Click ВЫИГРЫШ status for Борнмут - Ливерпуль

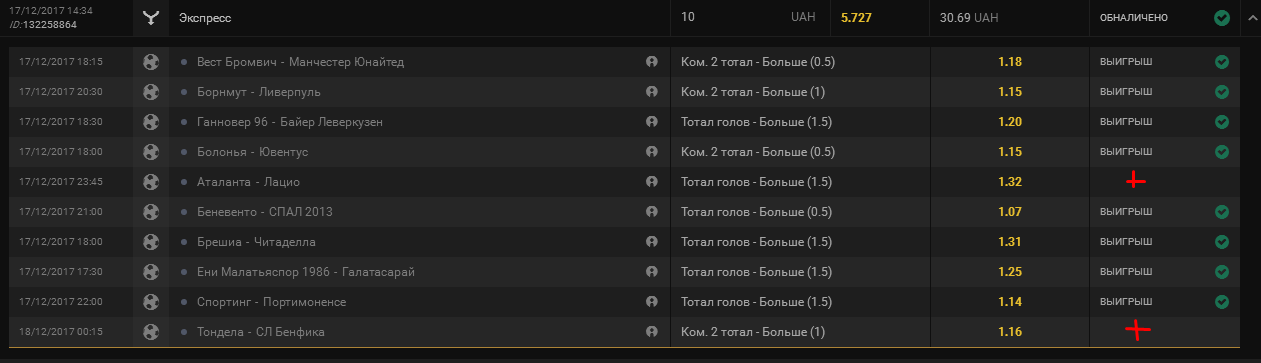(x=1126, y=92)
